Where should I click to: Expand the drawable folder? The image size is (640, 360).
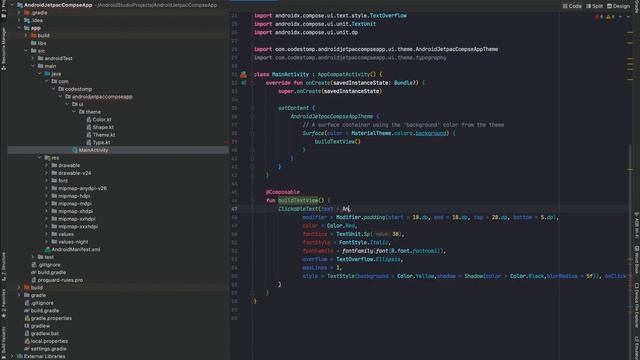(x=47, y=165)
